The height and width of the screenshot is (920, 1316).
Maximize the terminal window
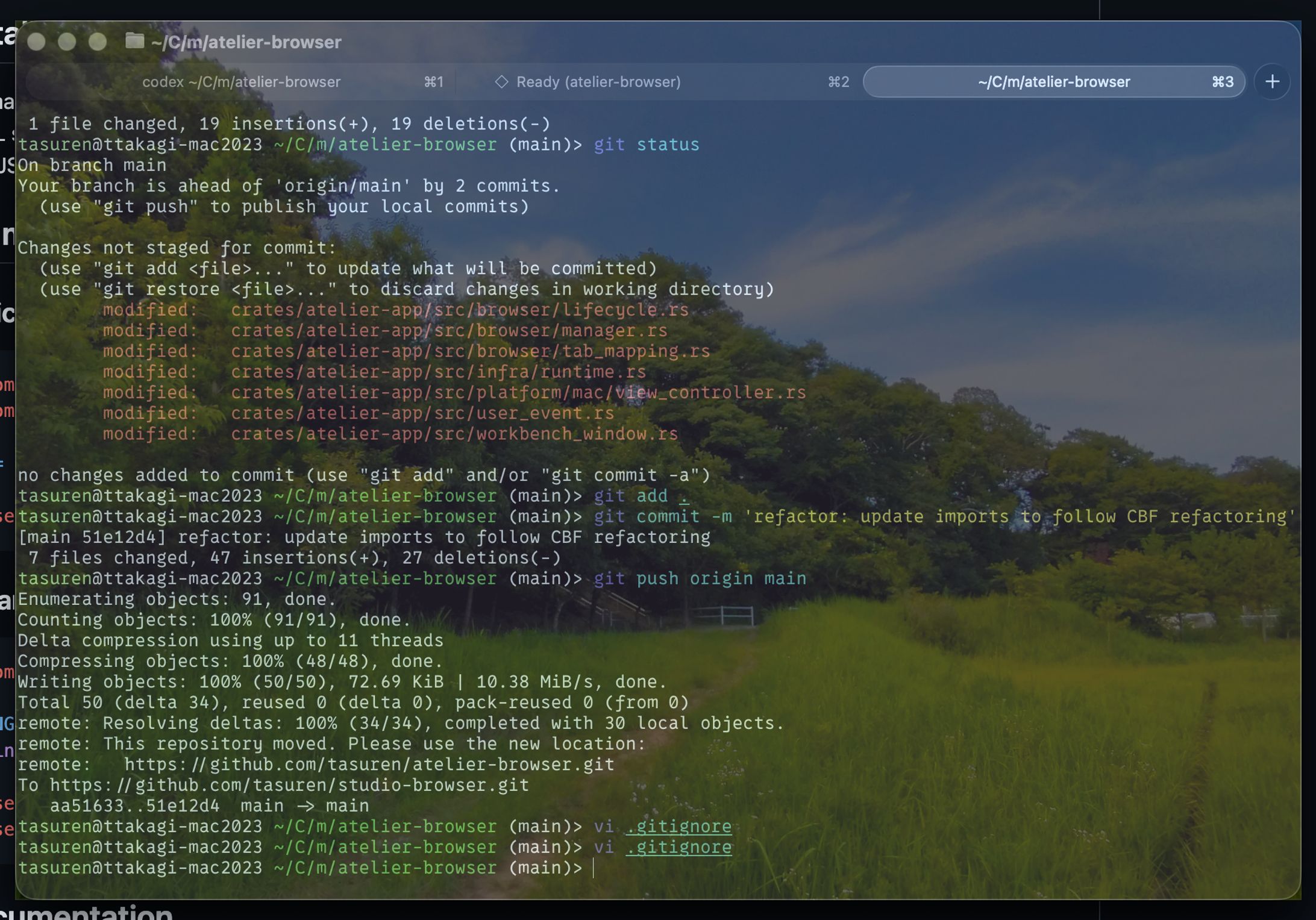tap(98, 42)
